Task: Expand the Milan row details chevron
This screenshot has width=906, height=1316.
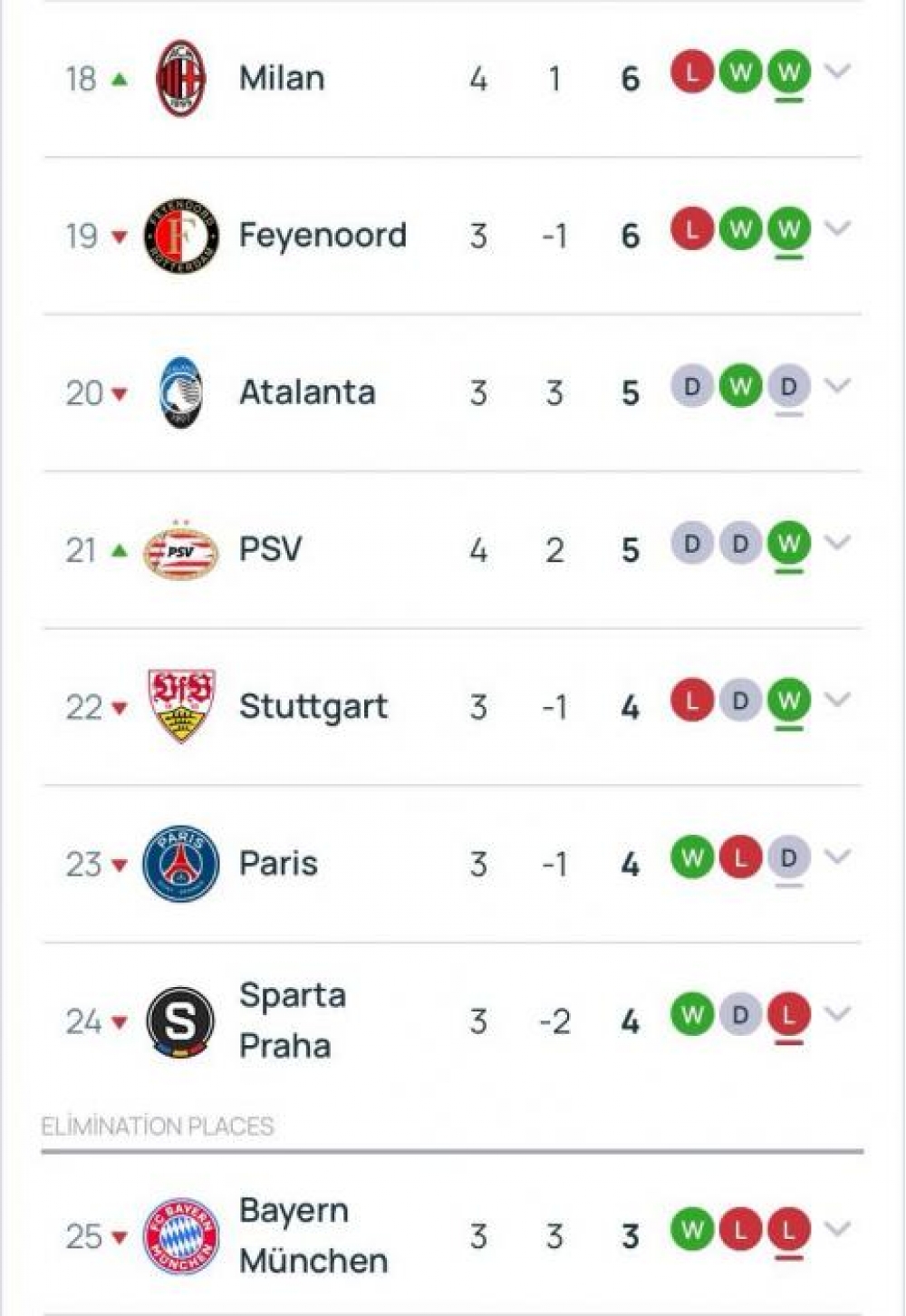Action: pos(838,71)
